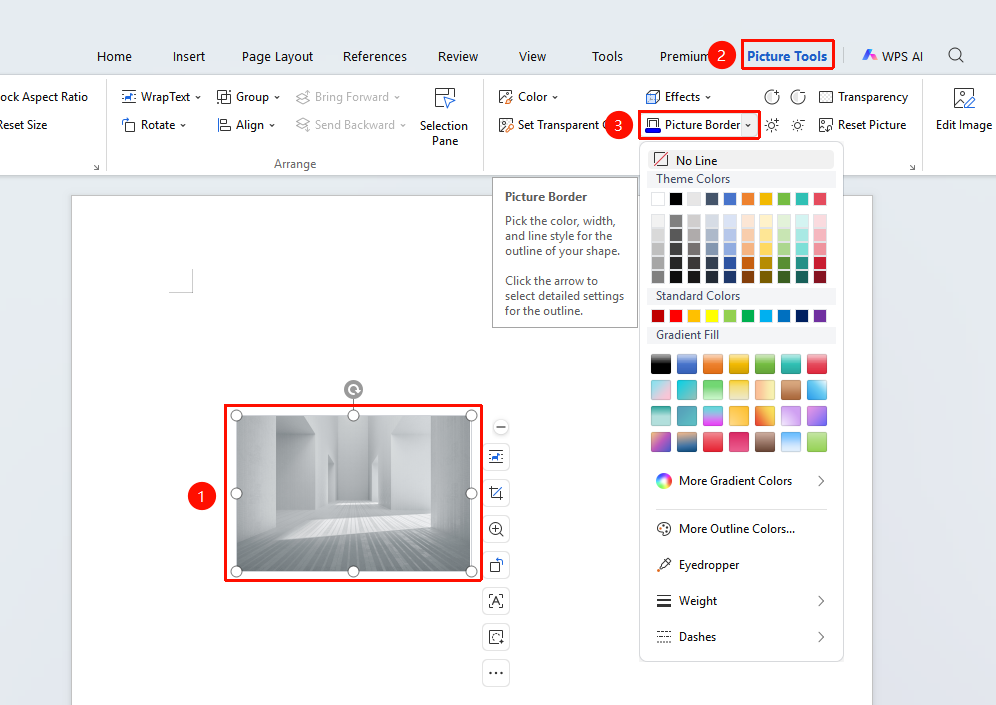Click the dashed-circle sparkle icon beside the image
The image size is (996, 705).
[x=496, y=637]
